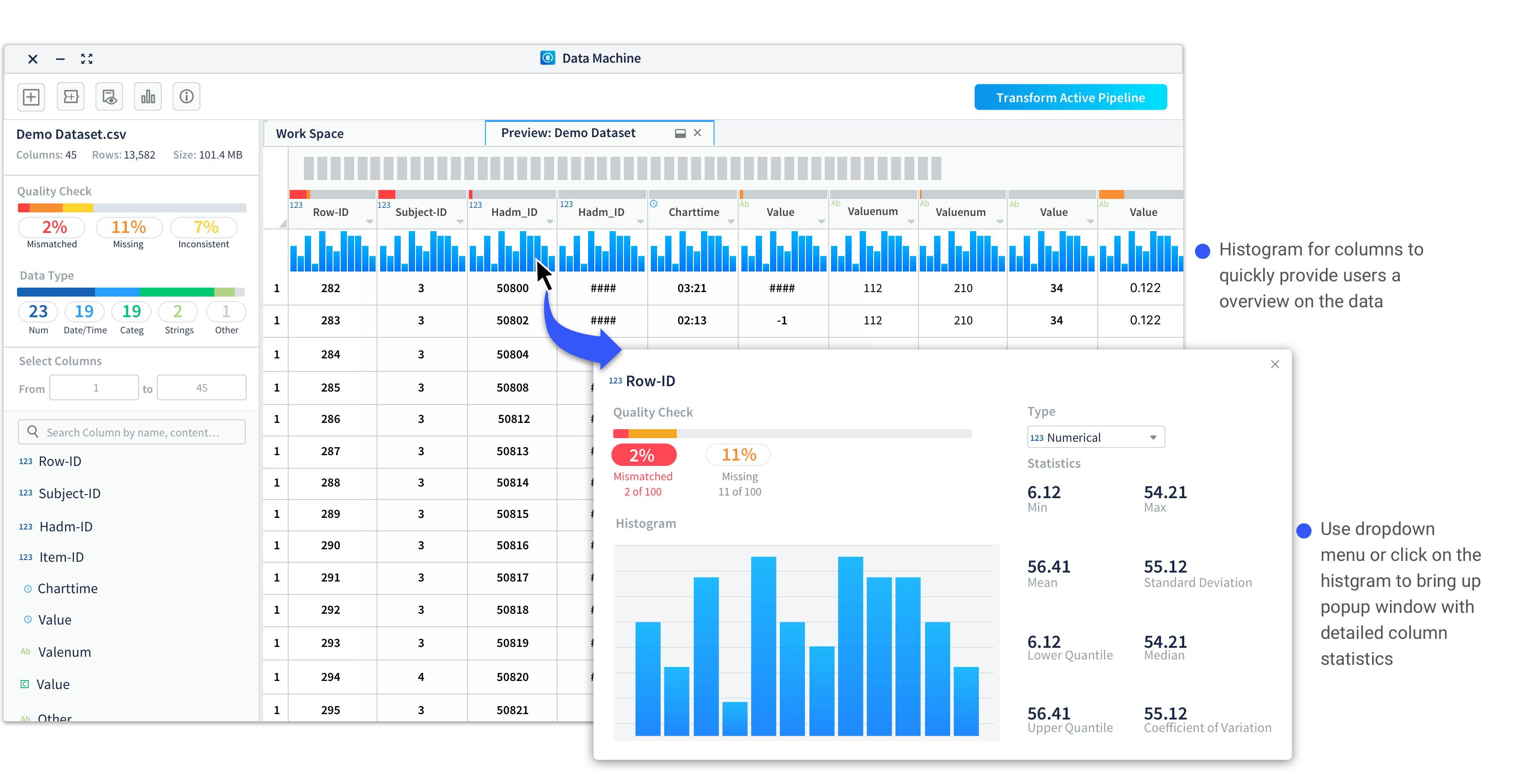Click table cell 02:13
The height and width of the screenshot is (784, 1524).
point(692,320)
